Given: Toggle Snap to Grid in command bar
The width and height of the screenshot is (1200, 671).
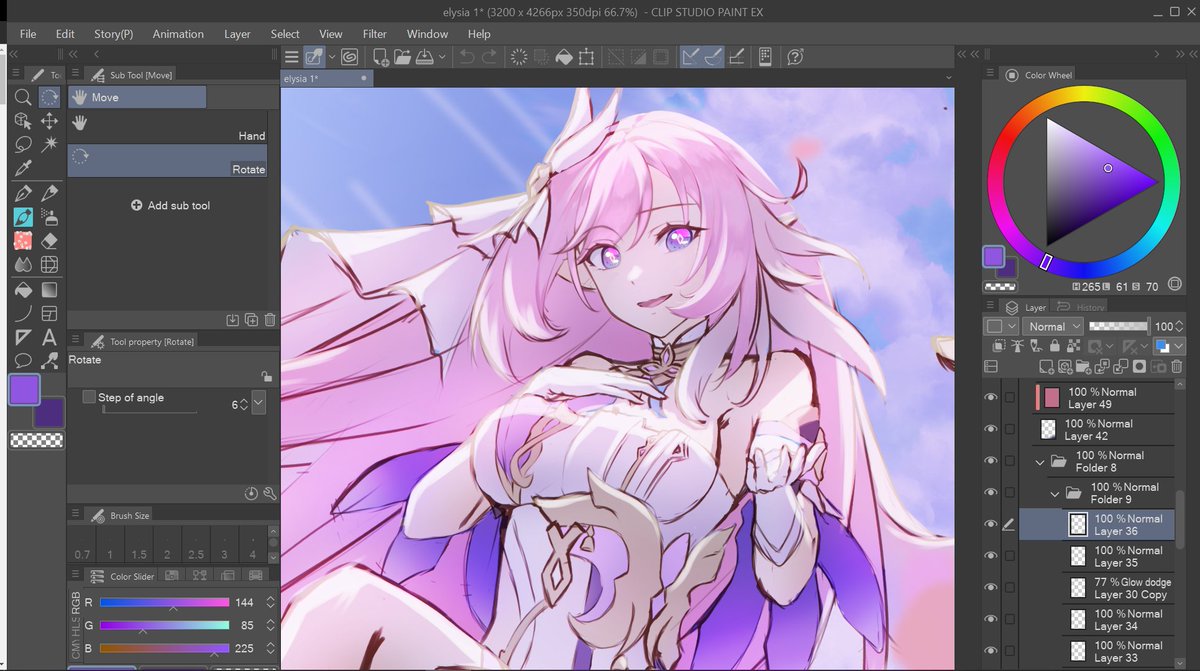Looking at the screenshot, I should [736, 57].
